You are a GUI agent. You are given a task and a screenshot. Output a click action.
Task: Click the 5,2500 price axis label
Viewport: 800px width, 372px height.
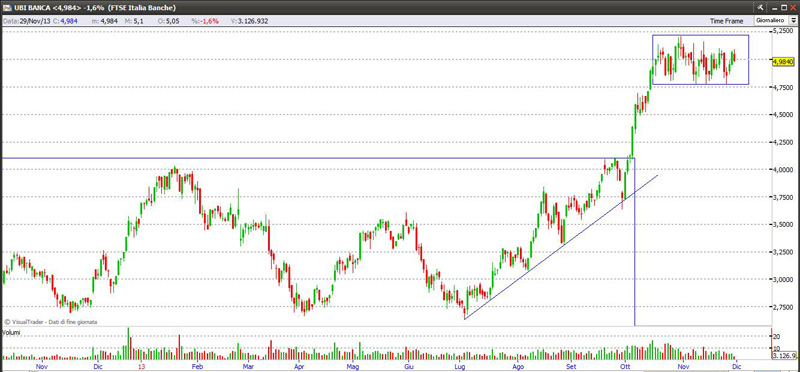pyautogui.click(x=782, y=31)
